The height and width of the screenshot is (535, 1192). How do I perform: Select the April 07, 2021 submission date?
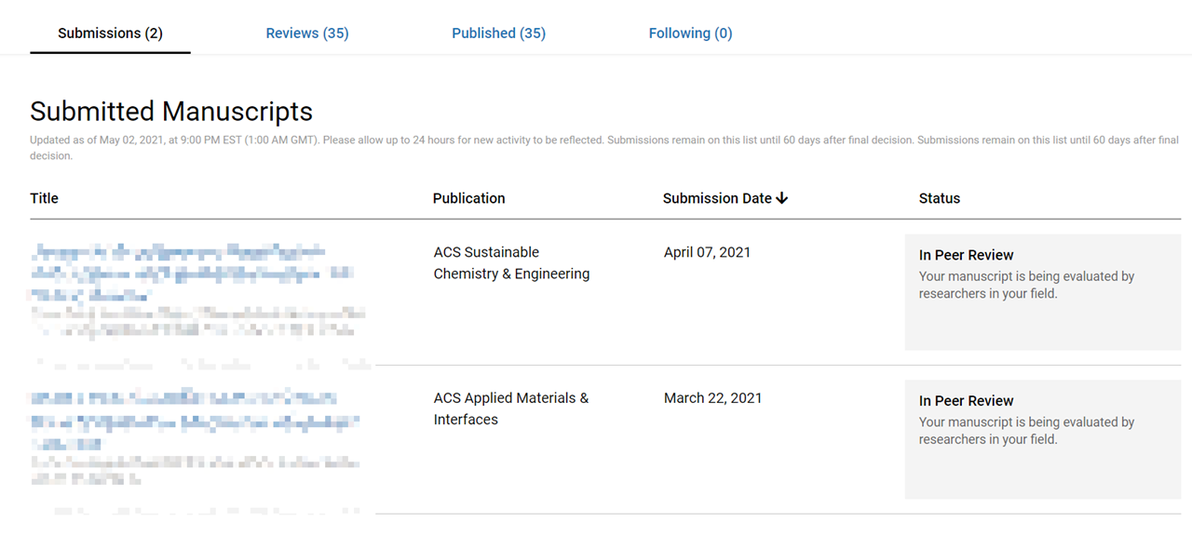coord(707,253)
